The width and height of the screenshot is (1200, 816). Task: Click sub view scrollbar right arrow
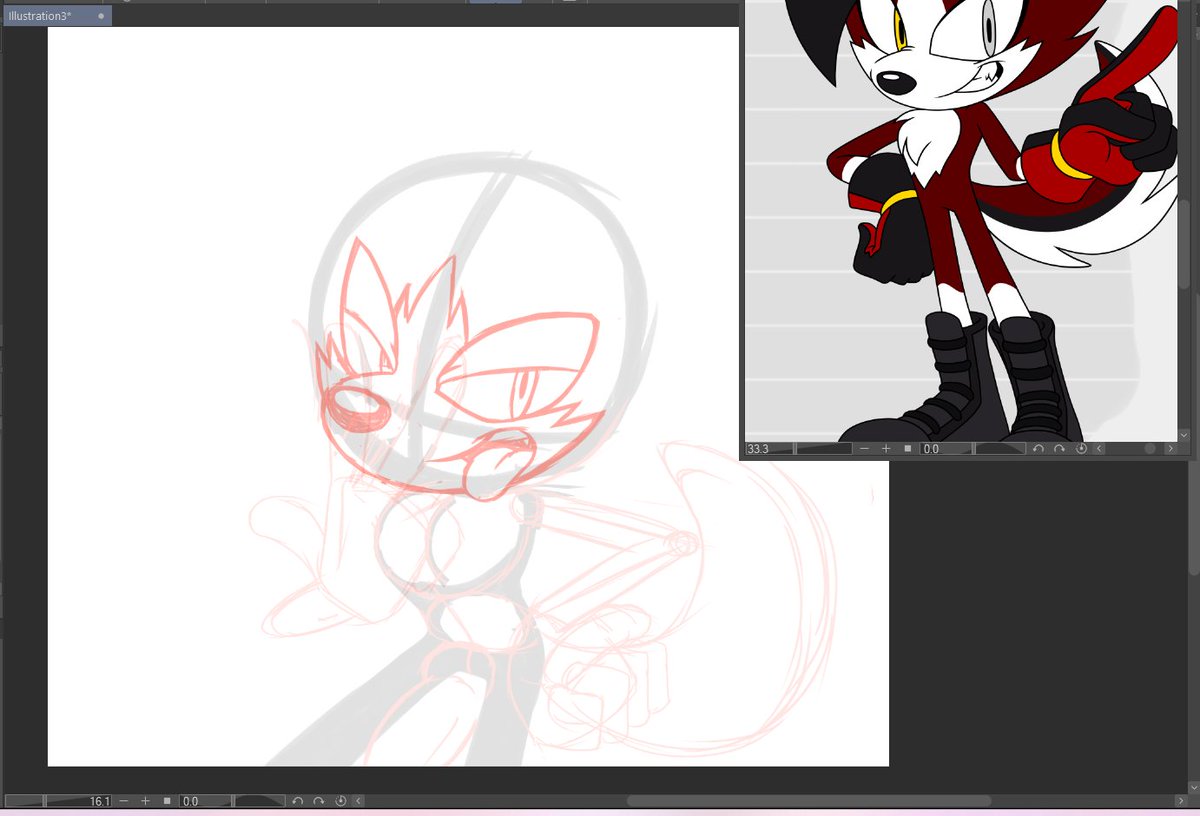(1171, 449)
